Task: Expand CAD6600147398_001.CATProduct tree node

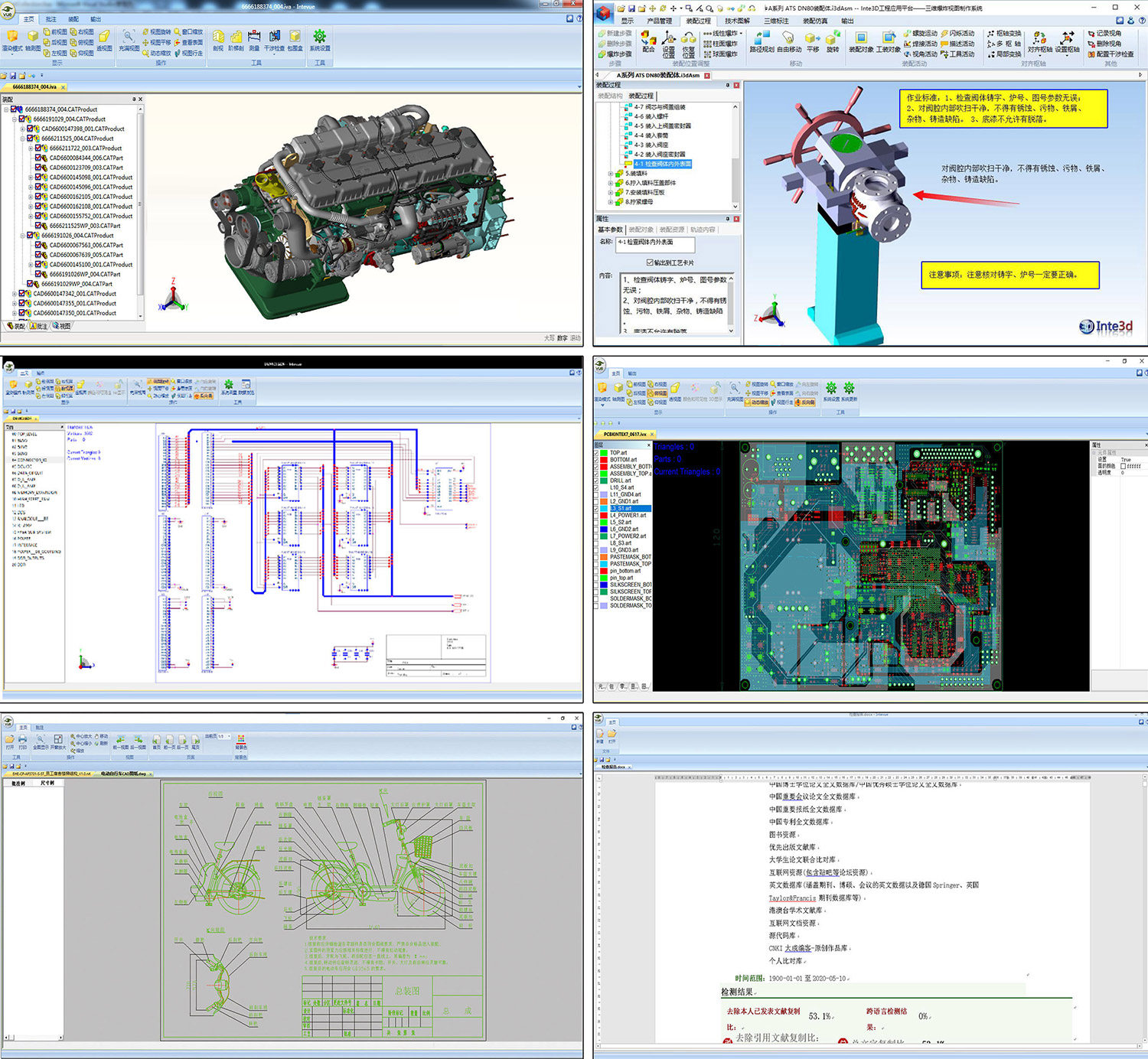Action: [x=23, y=129]
